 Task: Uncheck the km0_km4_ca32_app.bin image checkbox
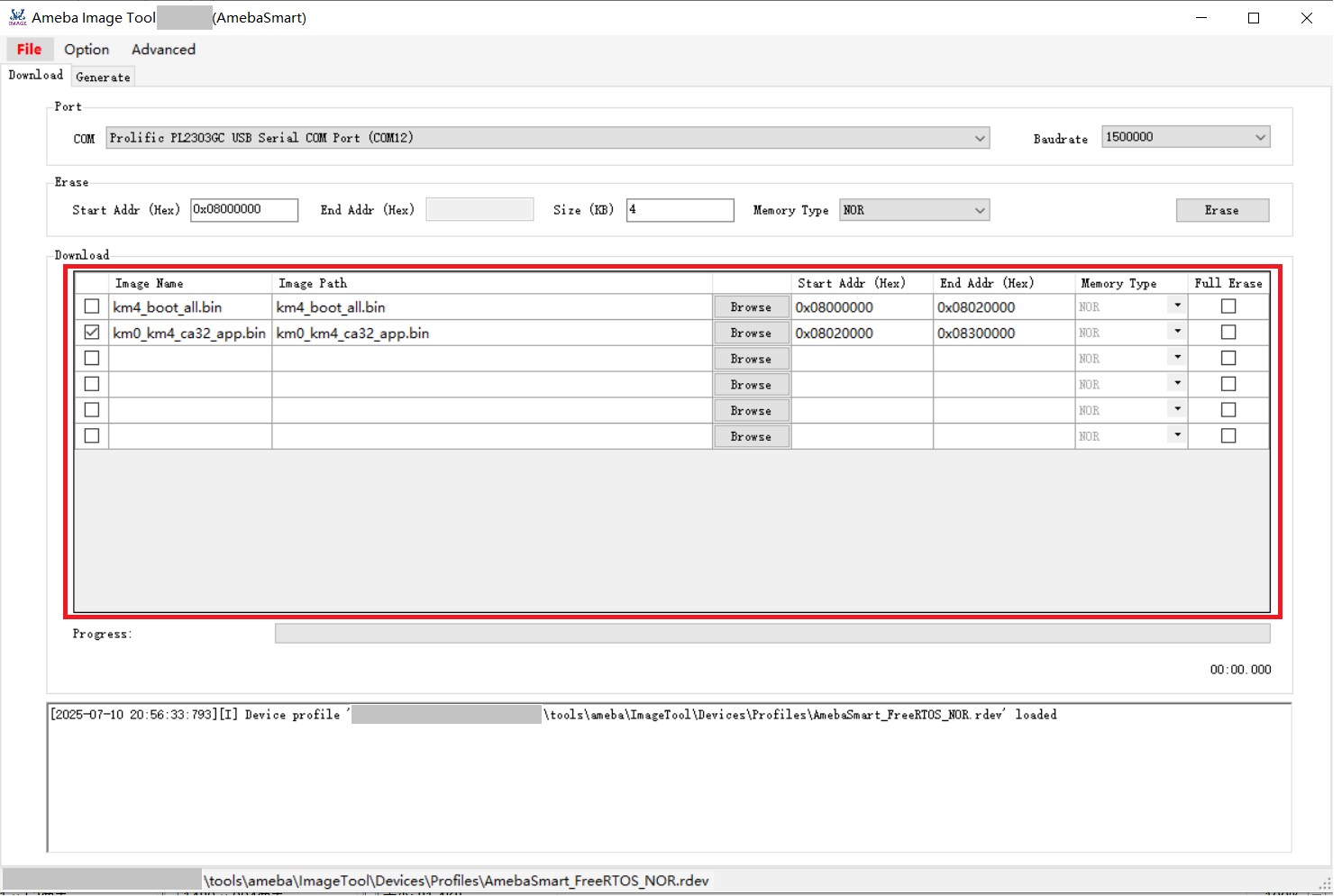point(92,333)
